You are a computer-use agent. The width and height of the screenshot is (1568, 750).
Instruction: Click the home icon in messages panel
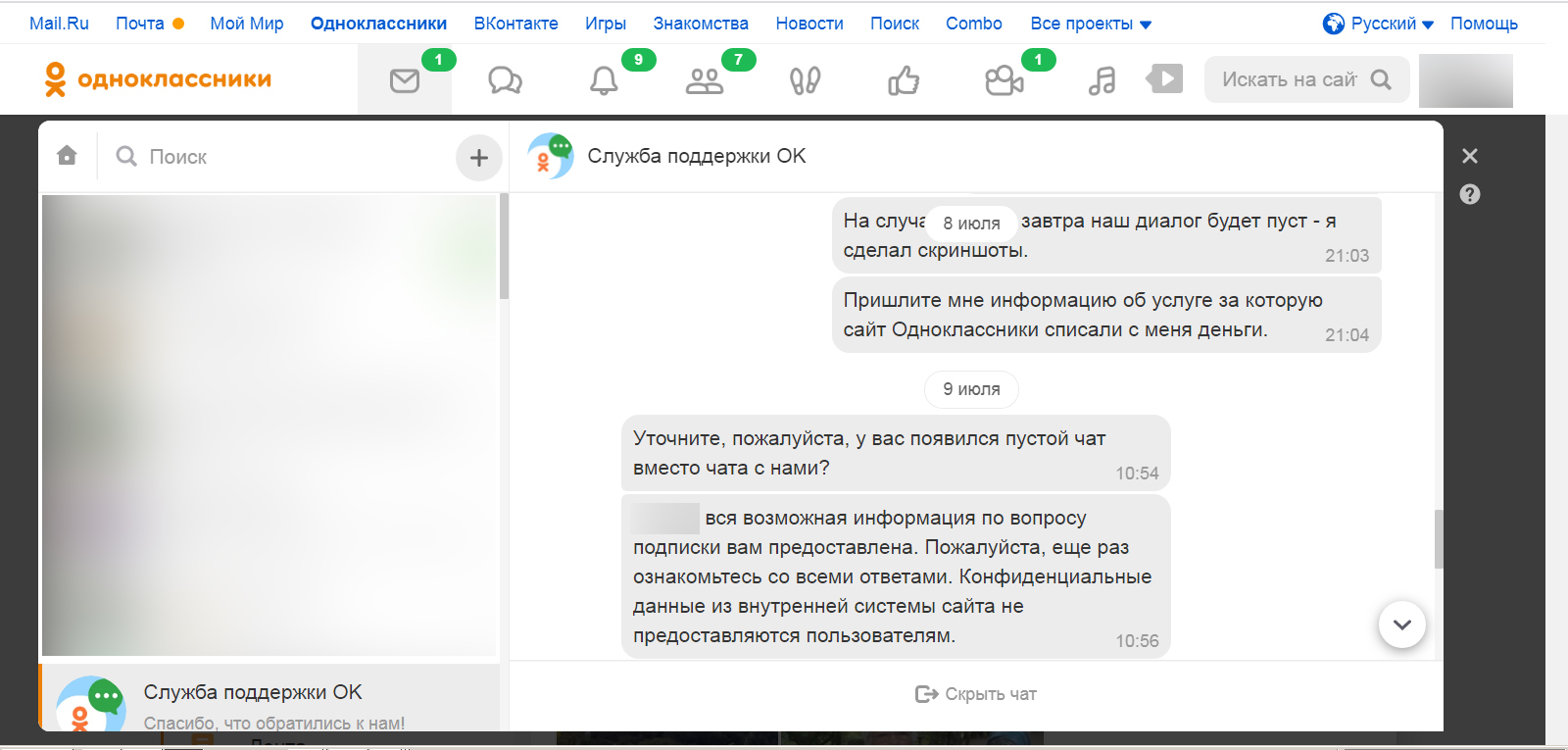[67, 156]
